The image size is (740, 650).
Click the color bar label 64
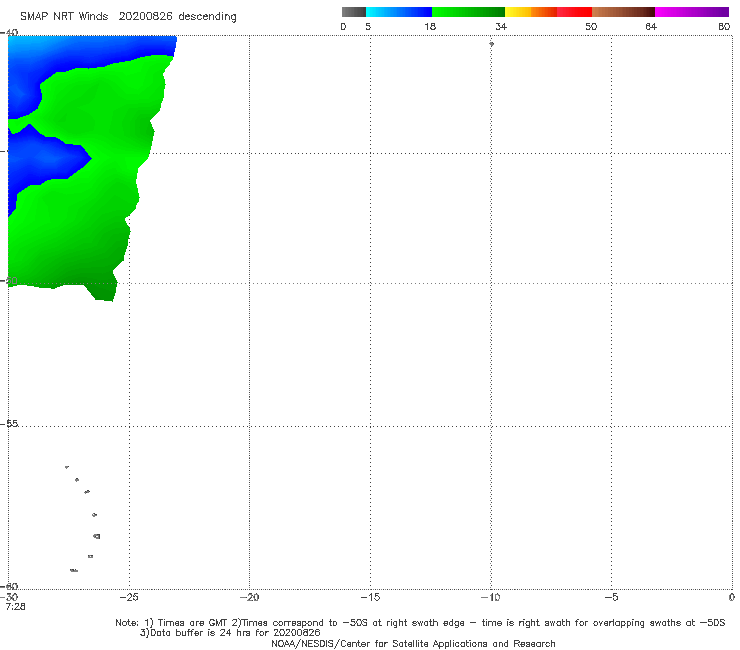coord(651,27)
